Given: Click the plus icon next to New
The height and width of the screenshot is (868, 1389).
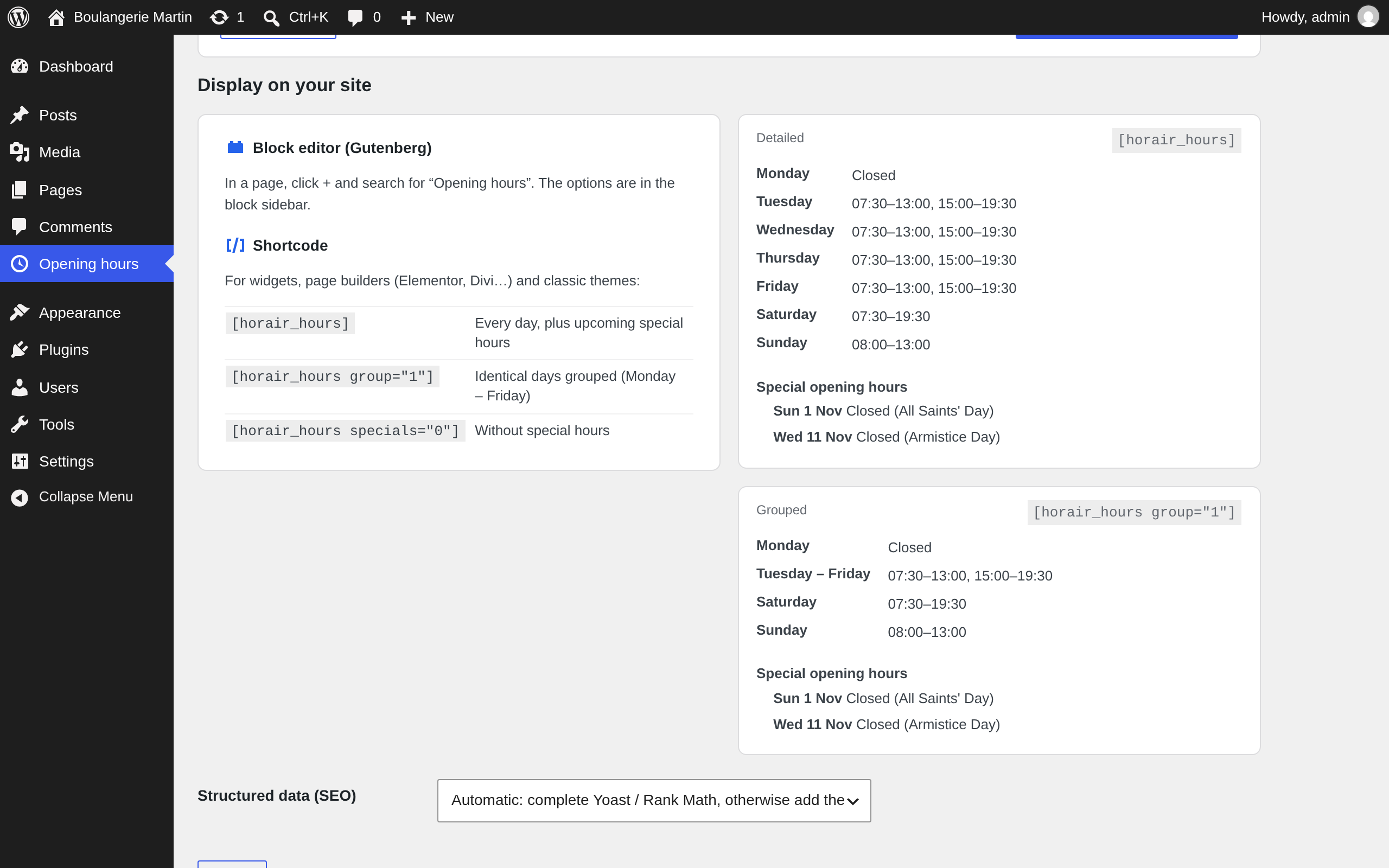Looking at the screenshot, I should click(x=408, y=18).
